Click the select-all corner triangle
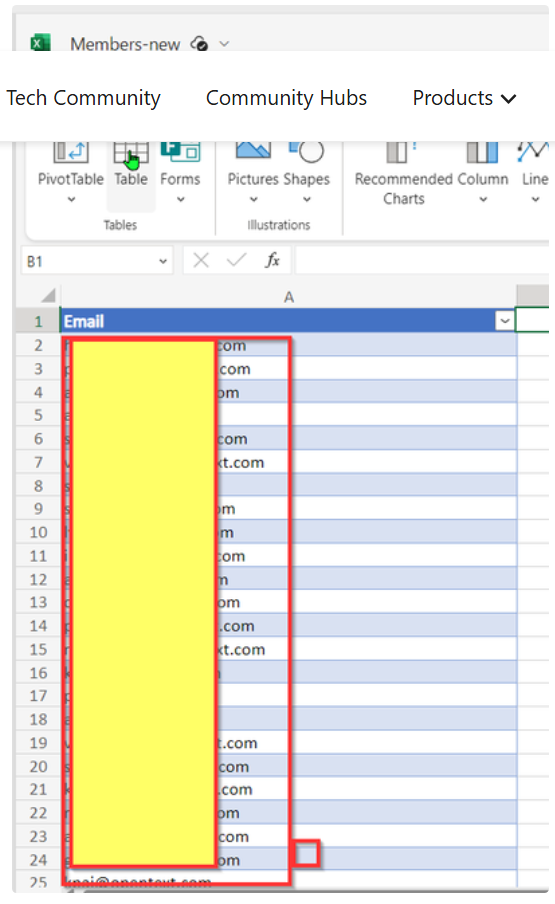This screenshot has width=555, height=904. point(48,296)
